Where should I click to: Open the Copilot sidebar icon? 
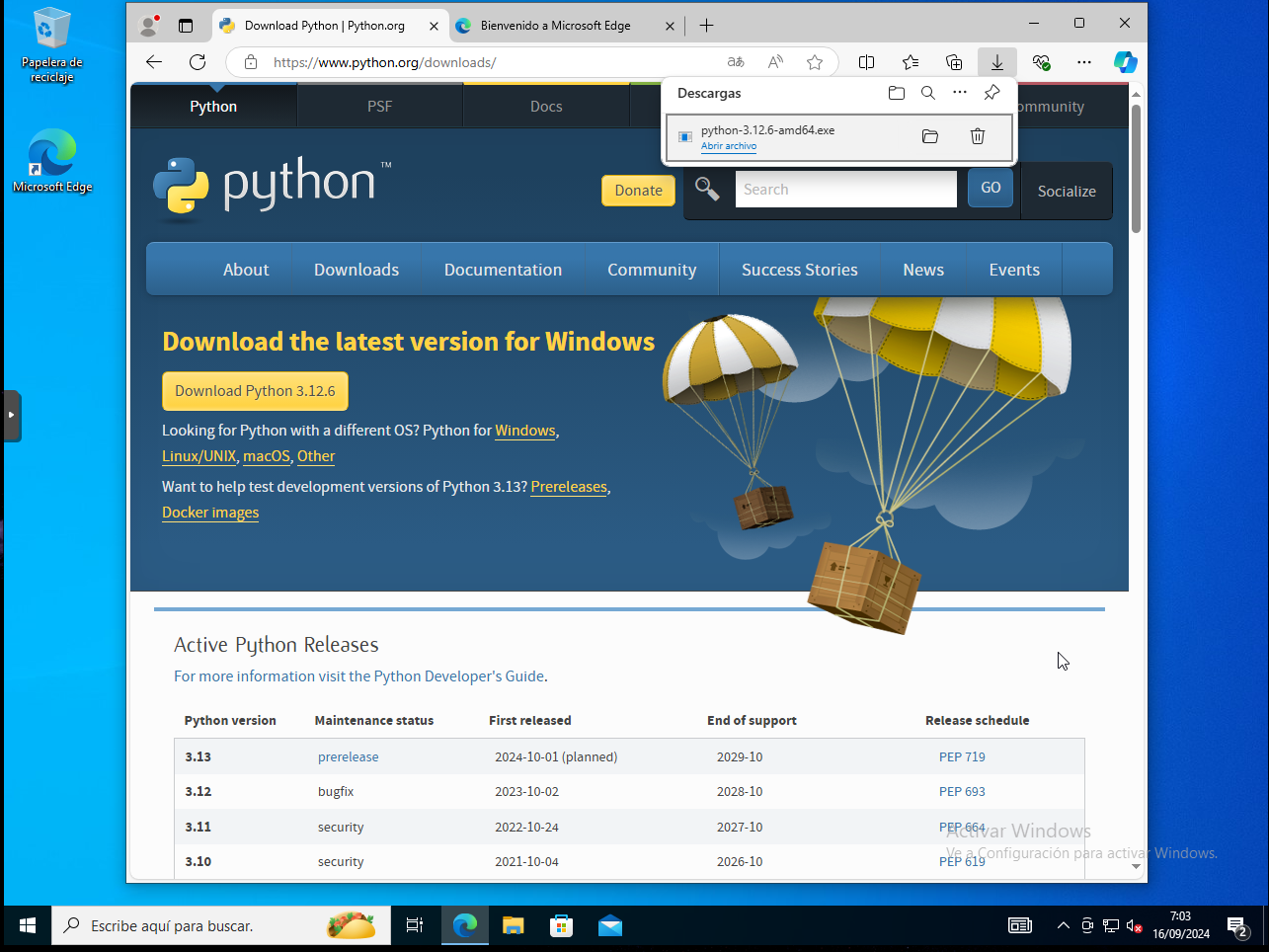(x=1126, y=62)
